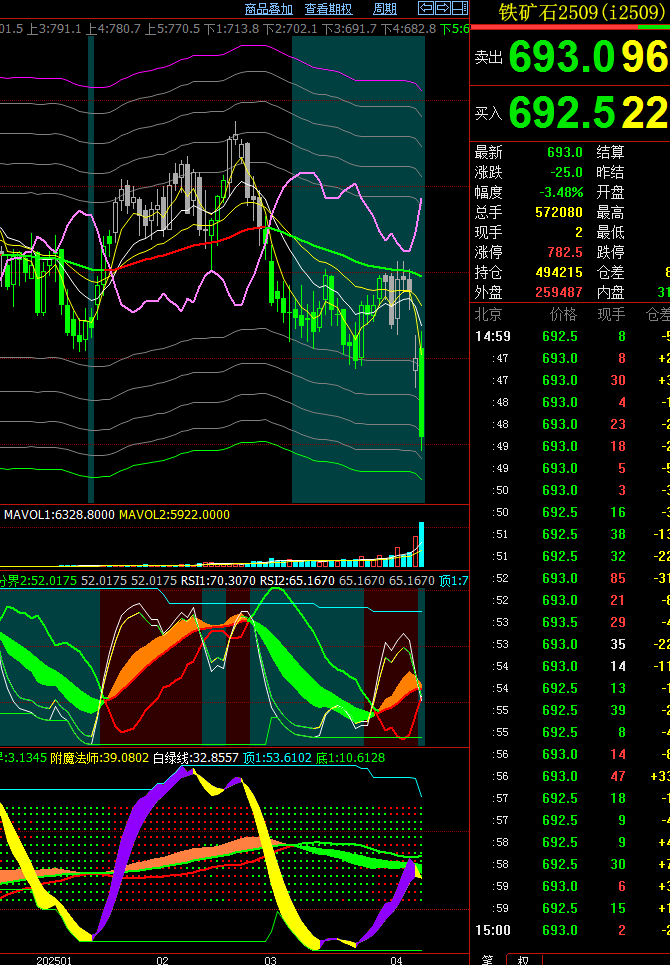Click the right arrow navigation icon
The width and height of the screenshot is (670, 965).
coord(443,8)
